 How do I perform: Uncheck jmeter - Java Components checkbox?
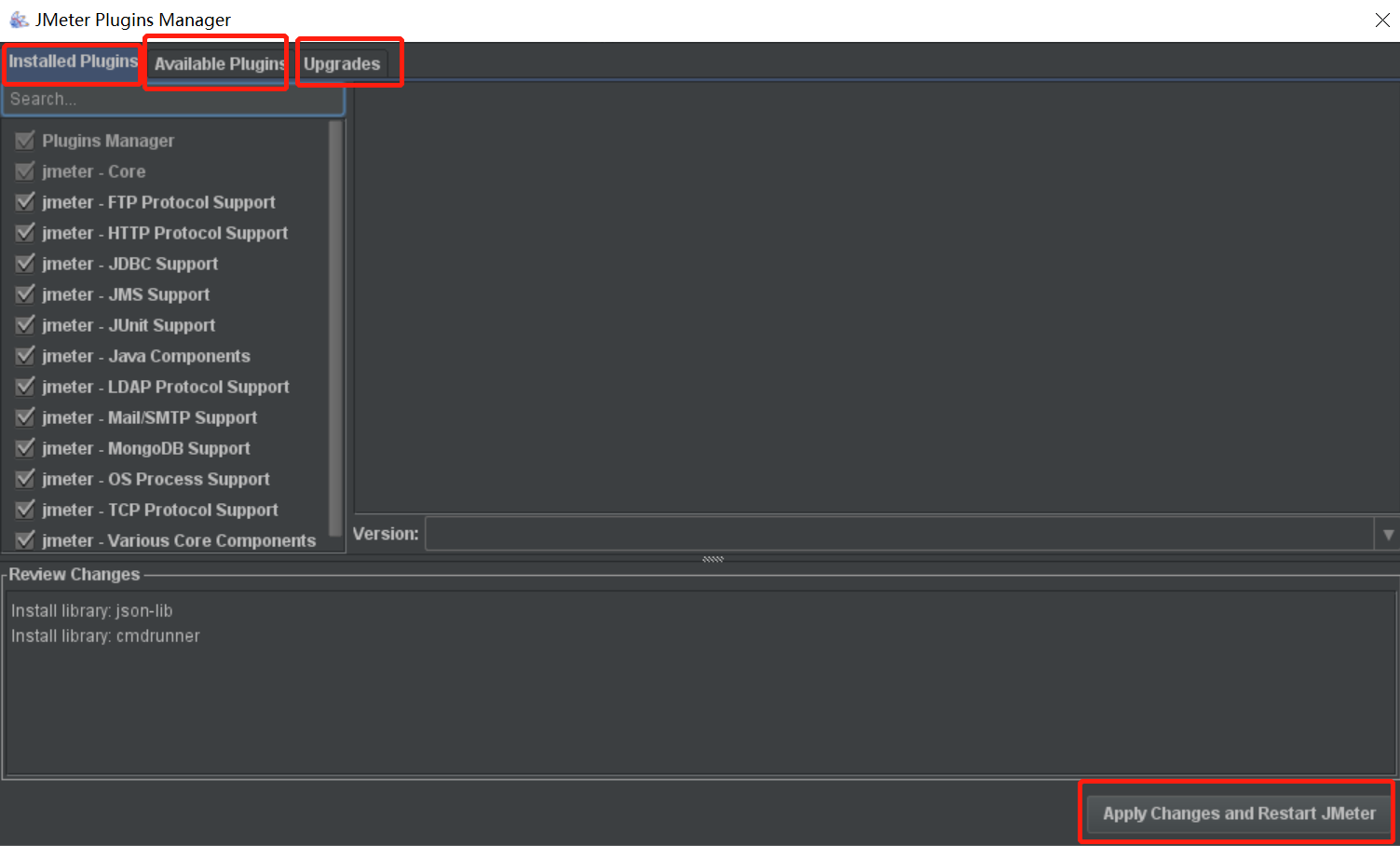pyautogui.click(x=25, y=356)
